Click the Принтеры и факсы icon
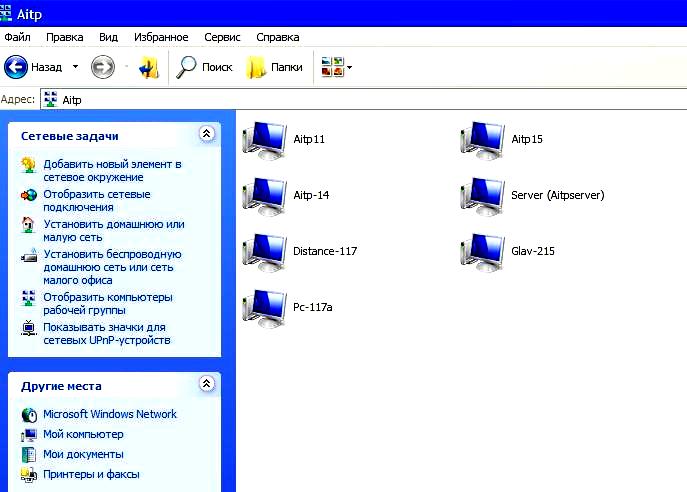The width and height of the screenshot is (687, 492). 29,475
